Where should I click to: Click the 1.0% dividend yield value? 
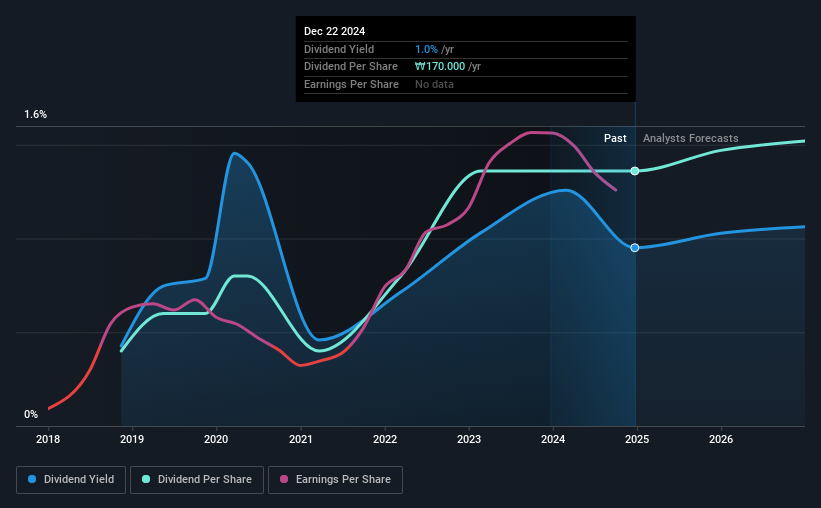point(426,49)
